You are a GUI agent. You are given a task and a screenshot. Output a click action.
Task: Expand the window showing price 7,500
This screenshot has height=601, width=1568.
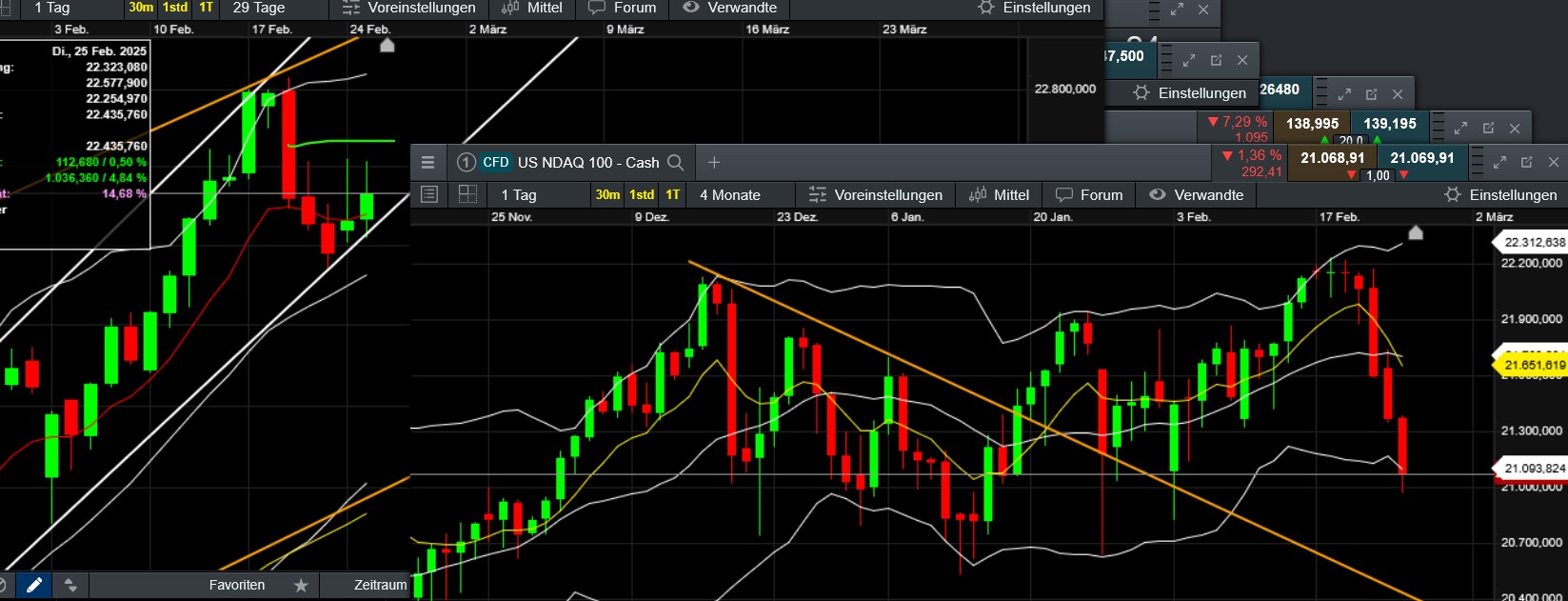click(x=1188, y=60)
